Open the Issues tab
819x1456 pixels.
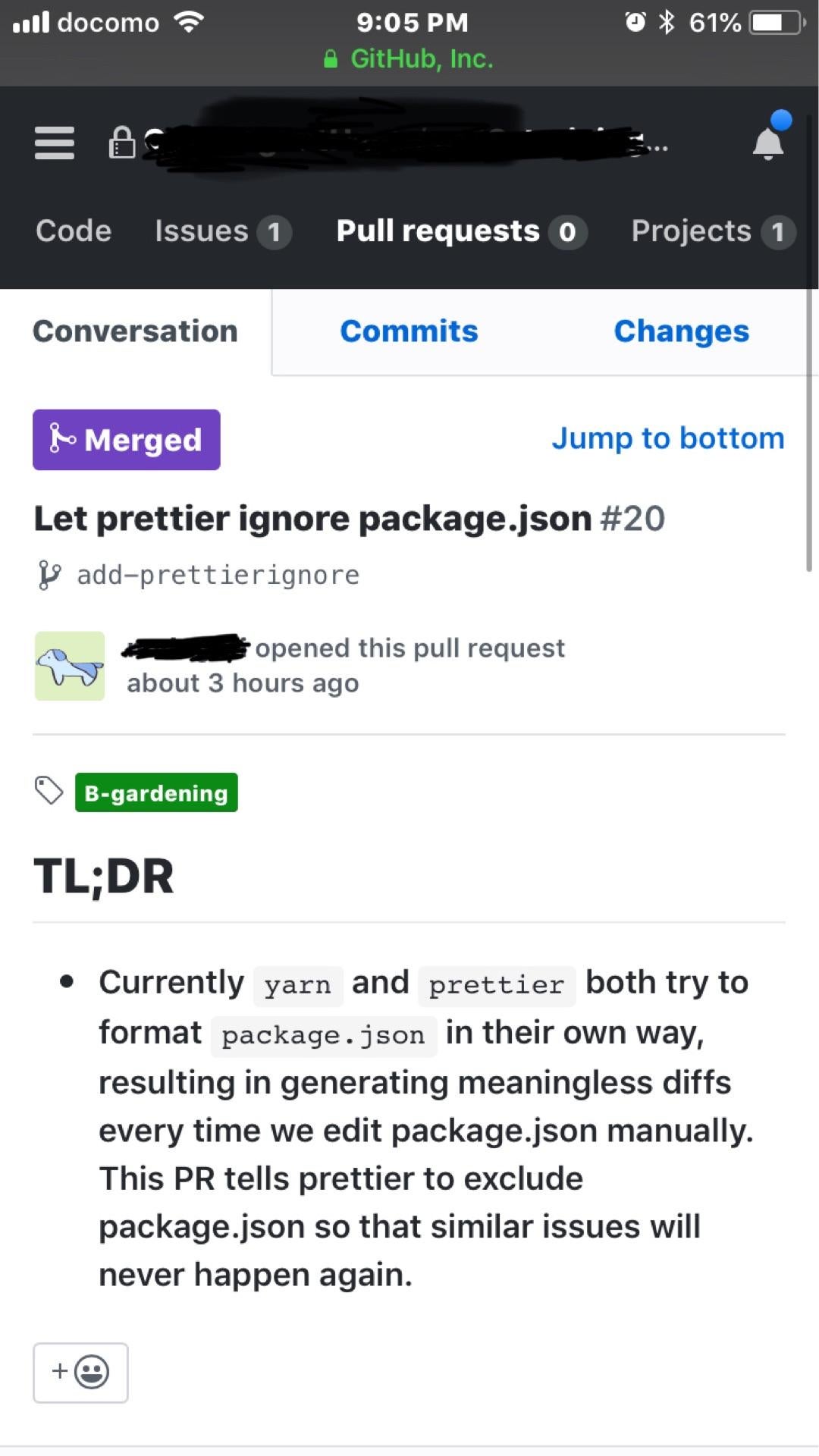coord(222,231)
